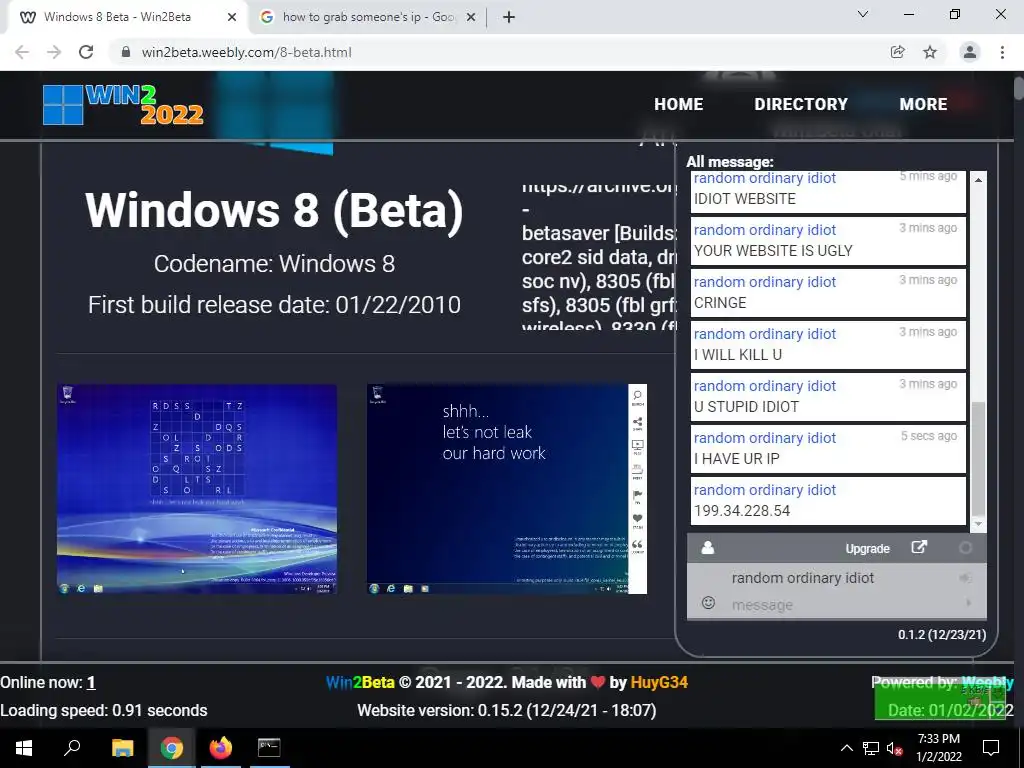Click Chrome icon in taskbar
1024x768 pixels.
172,748
